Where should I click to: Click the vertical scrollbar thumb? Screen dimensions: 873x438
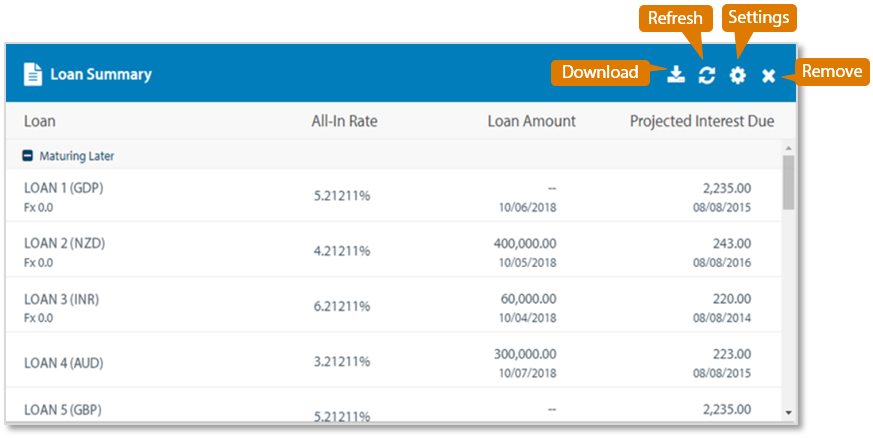(789, 182)
